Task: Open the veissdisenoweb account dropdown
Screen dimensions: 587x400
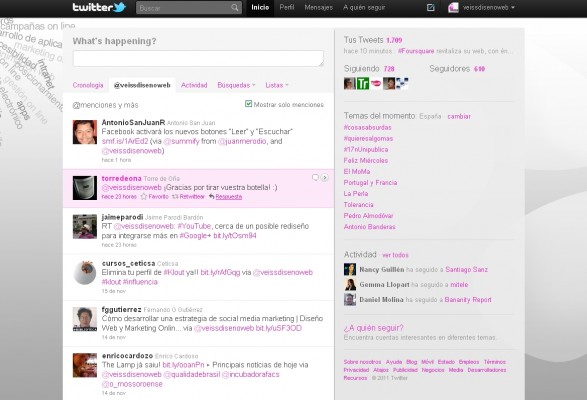Action: pos(488,7)
